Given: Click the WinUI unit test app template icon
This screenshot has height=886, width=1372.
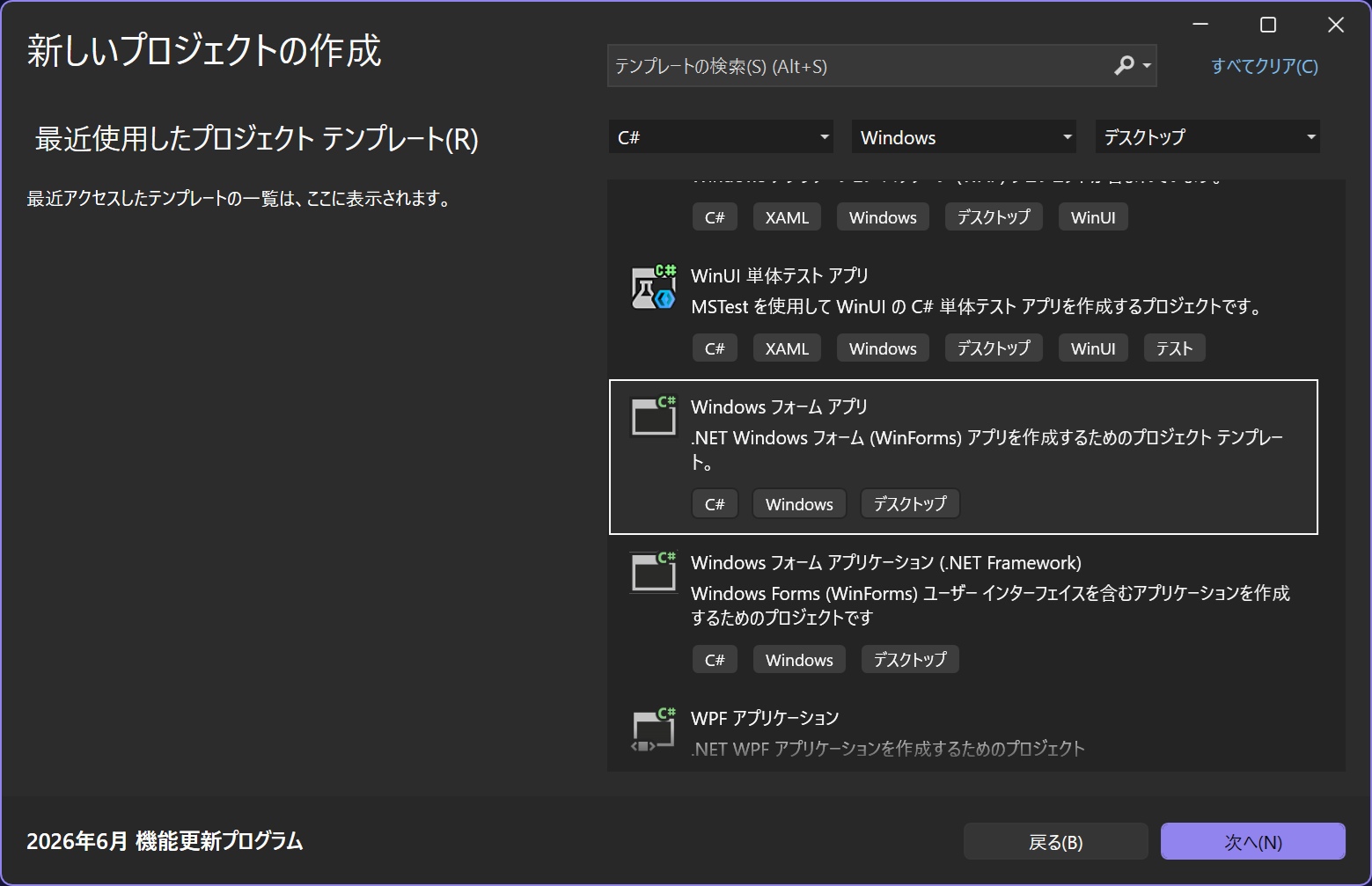Looking at the screenshot, I should 654,287.
